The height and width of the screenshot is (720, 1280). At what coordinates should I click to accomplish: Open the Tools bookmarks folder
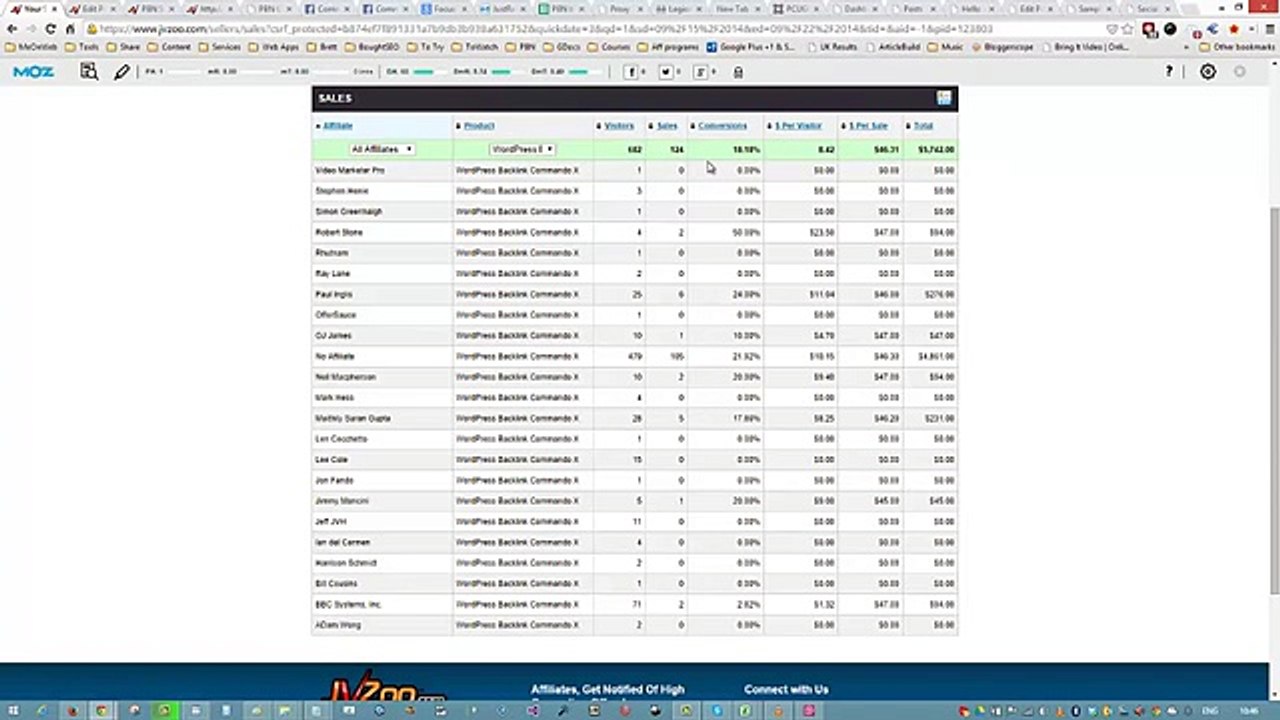click(80, 47)
